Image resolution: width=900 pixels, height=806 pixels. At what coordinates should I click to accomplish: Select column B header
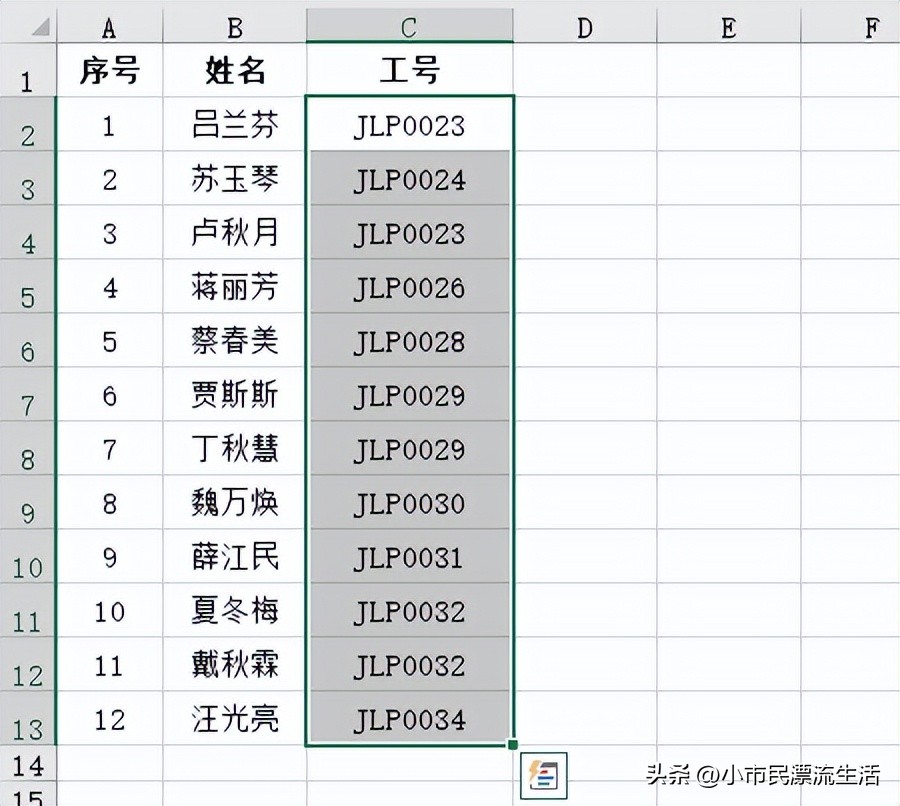pos(235,26)
